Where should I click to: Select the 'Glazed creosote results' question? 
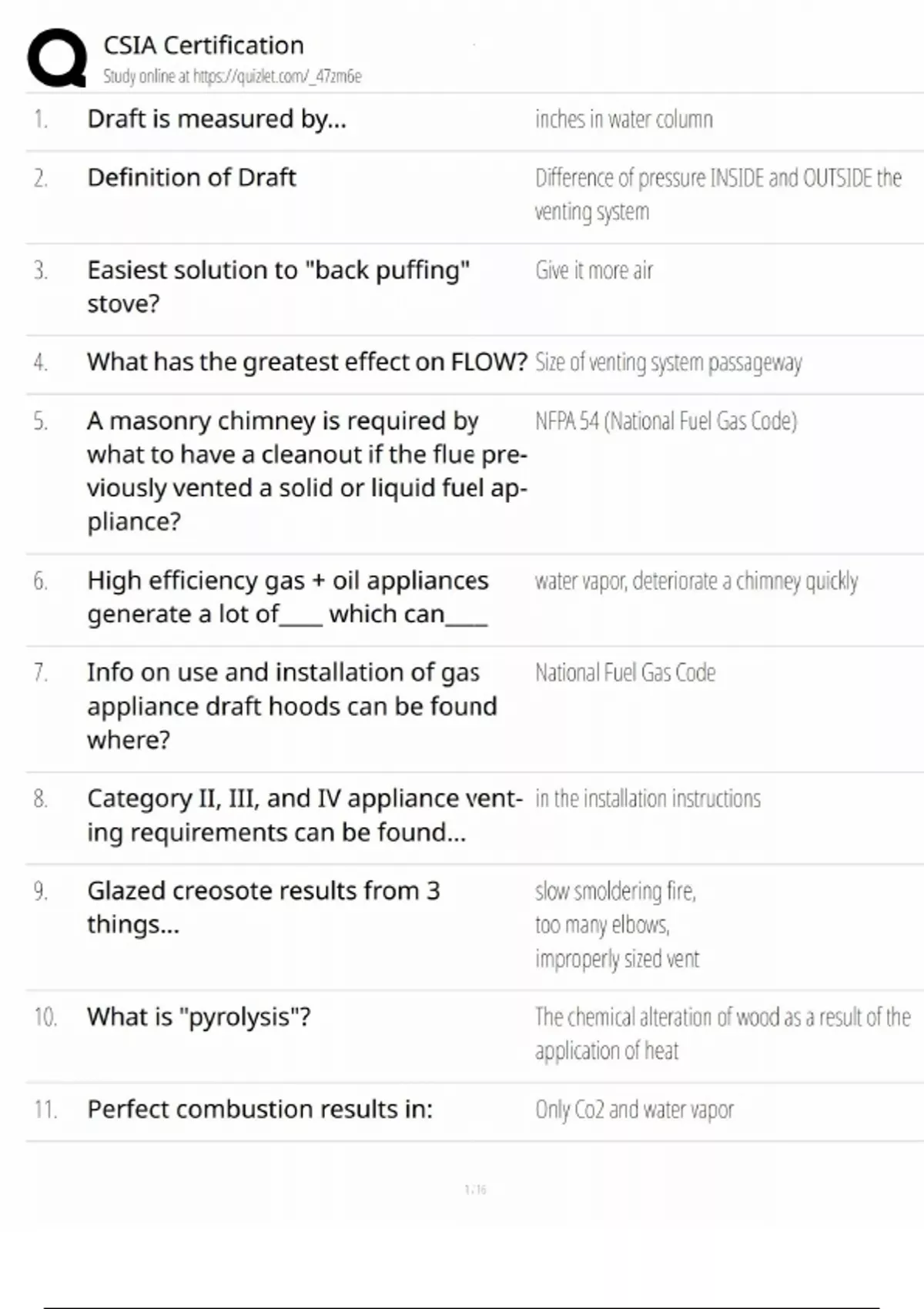263,907
